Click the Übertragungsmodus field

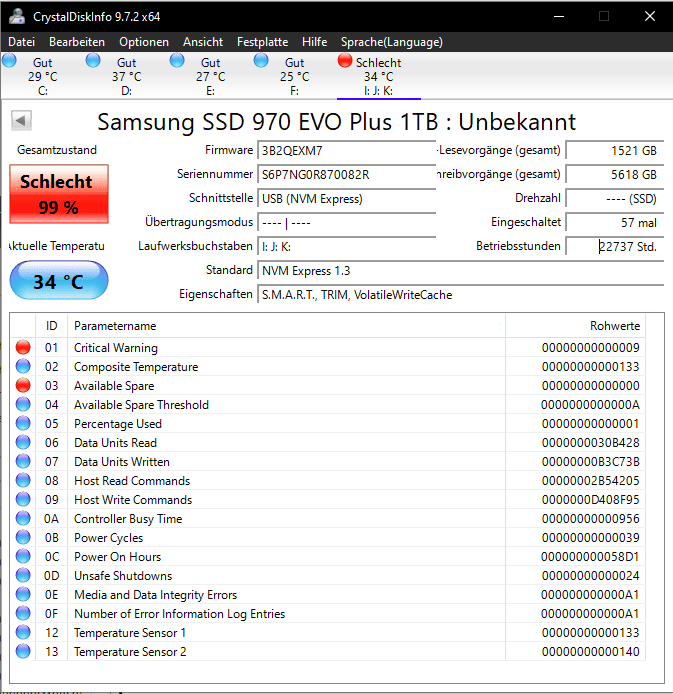pos(346,222)
